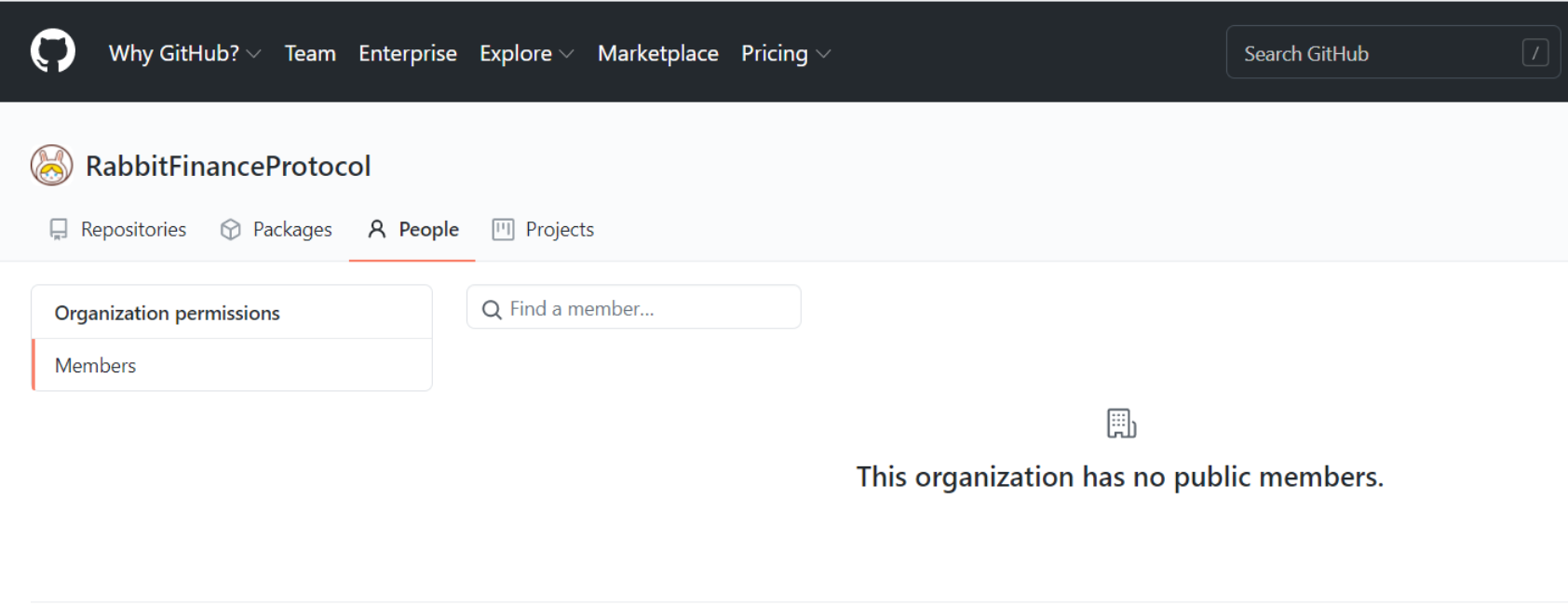This screenshot has height=607, width=1568.
Task: Switch to the Repositories tab
Action: point(133,230)
